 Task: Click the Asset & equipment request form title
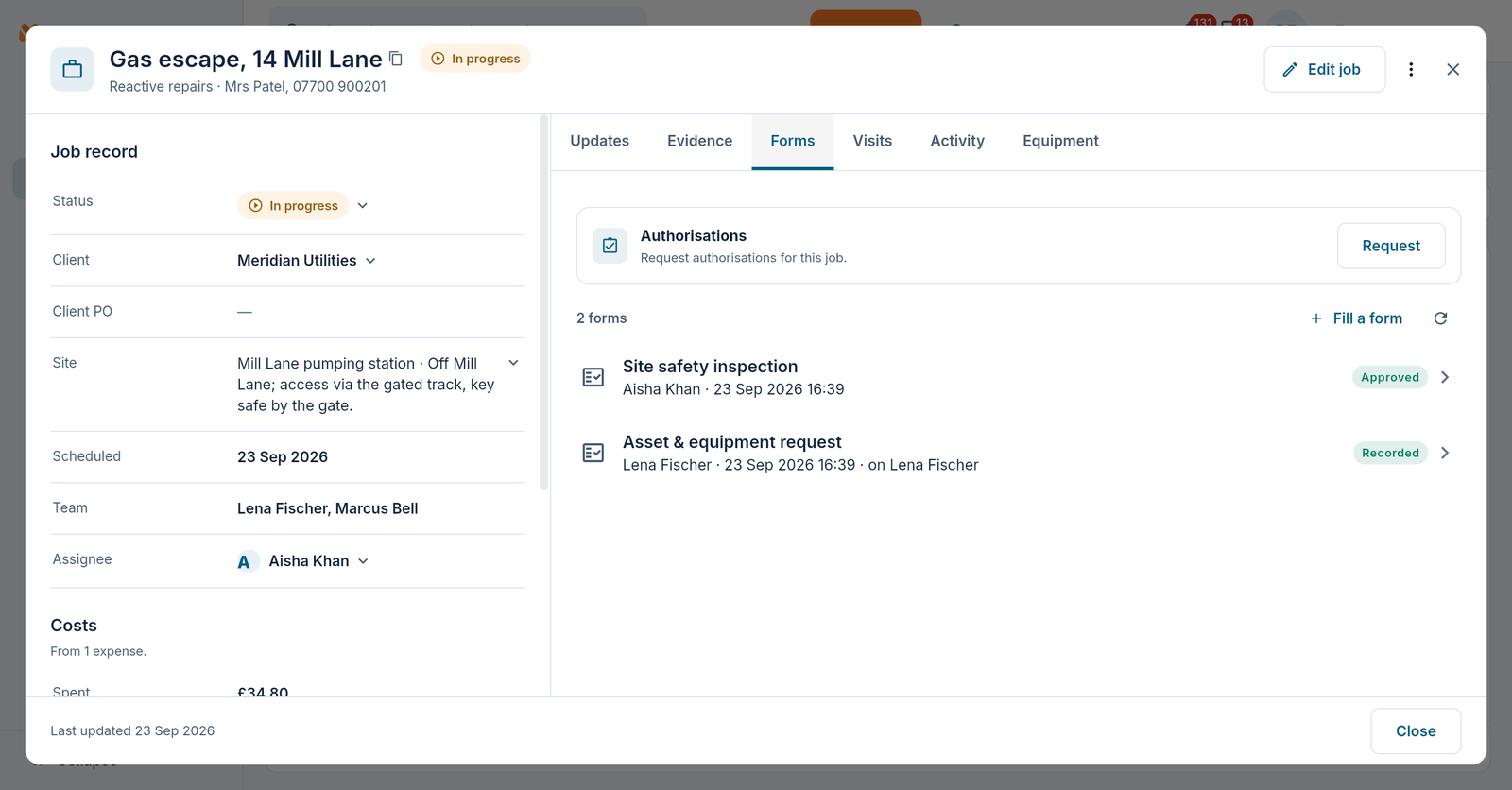click(732, 442)
